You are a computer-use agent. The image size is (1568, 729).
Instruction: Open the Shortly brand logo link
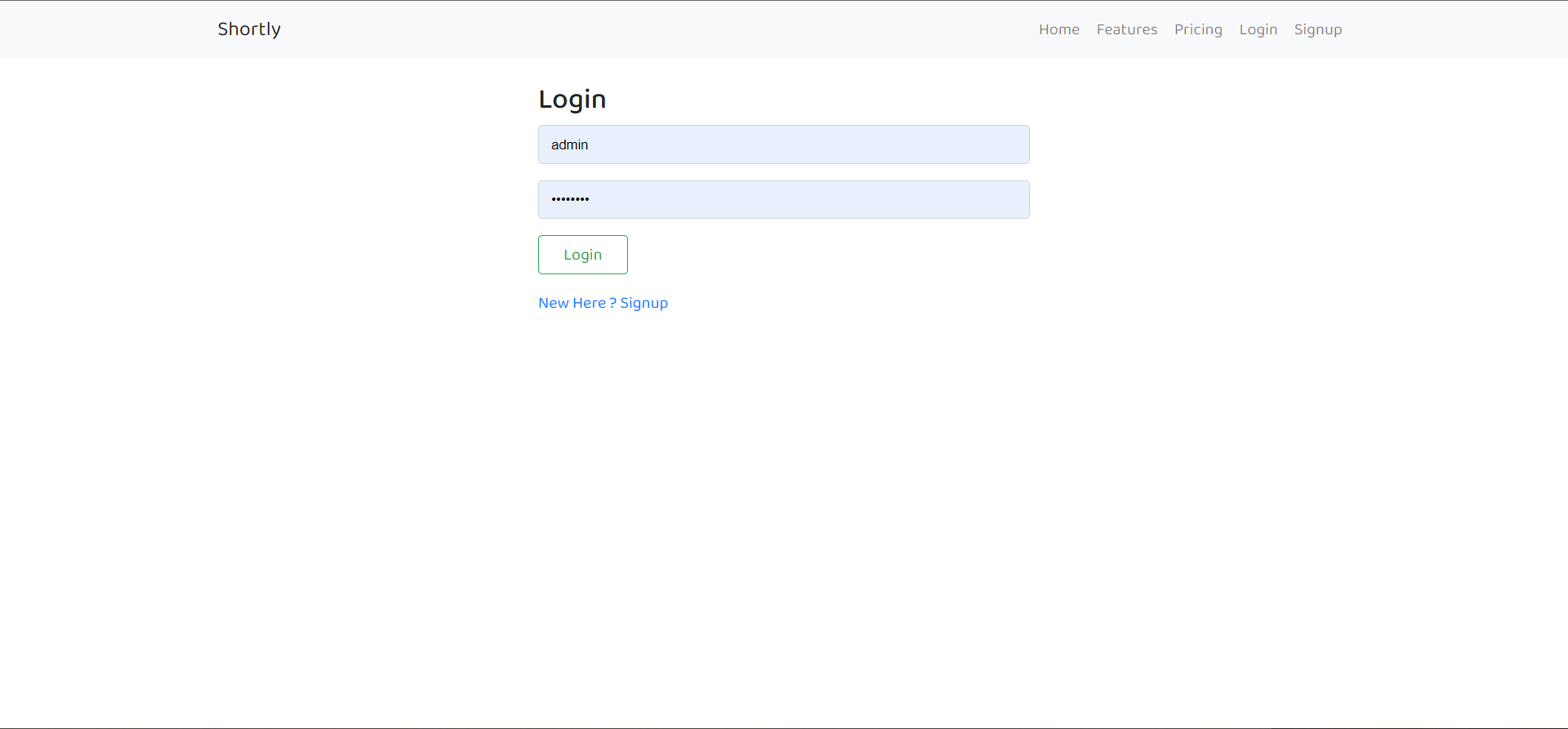tap(249, 29)
